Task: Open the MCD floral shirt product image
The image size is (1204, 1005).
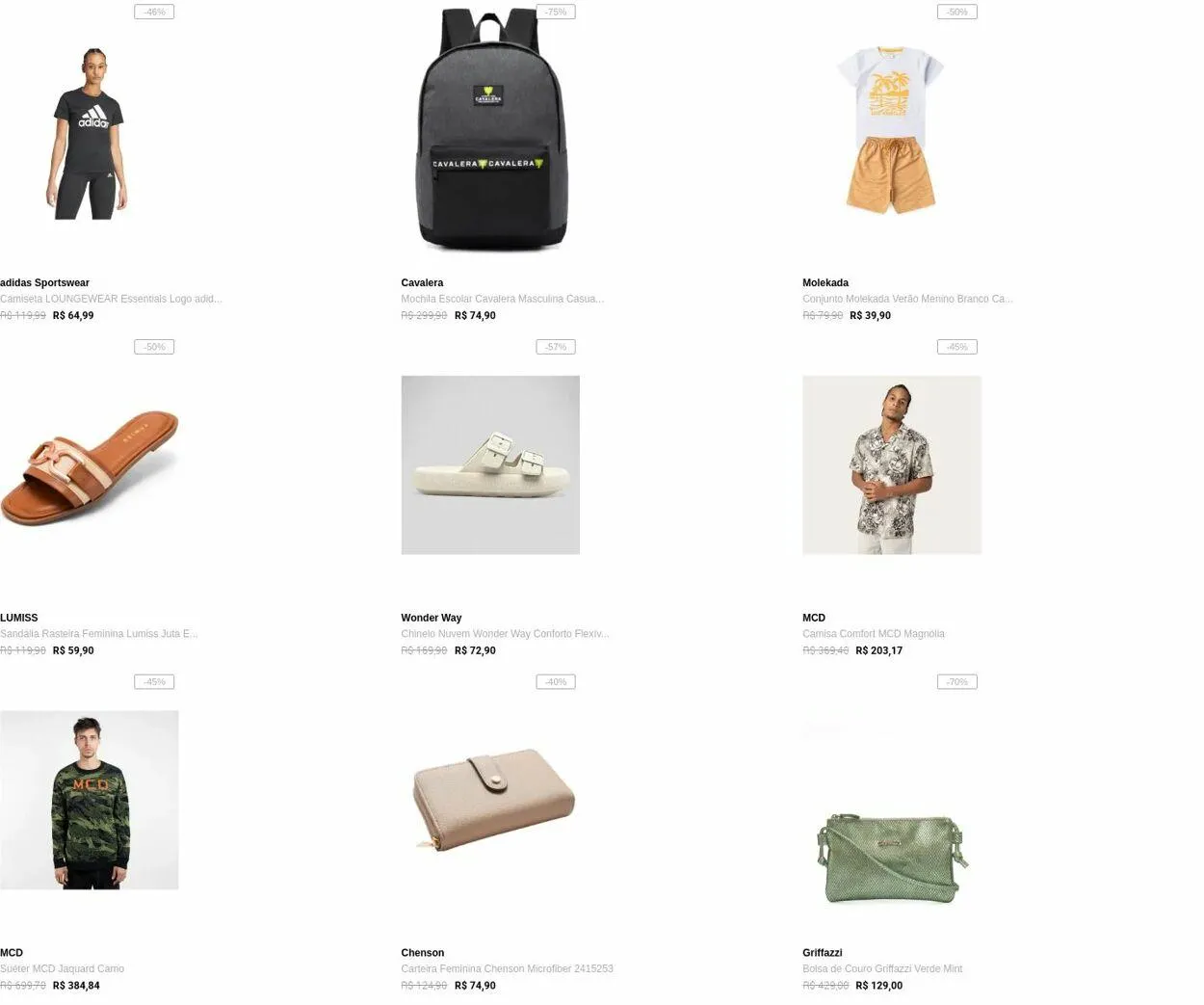Action: (x=892, y=465)
